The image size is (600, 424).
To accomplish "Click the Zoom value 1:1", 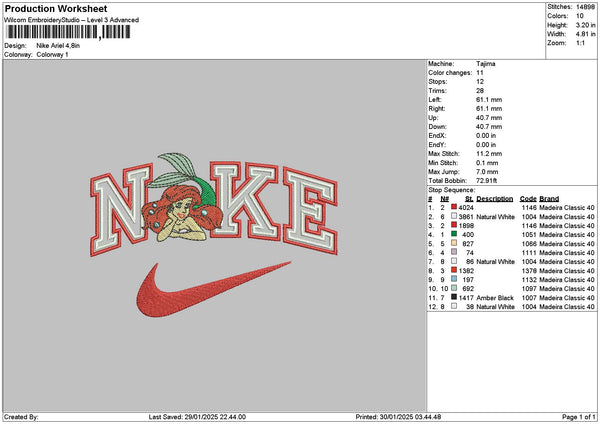I will click(580, 43).
